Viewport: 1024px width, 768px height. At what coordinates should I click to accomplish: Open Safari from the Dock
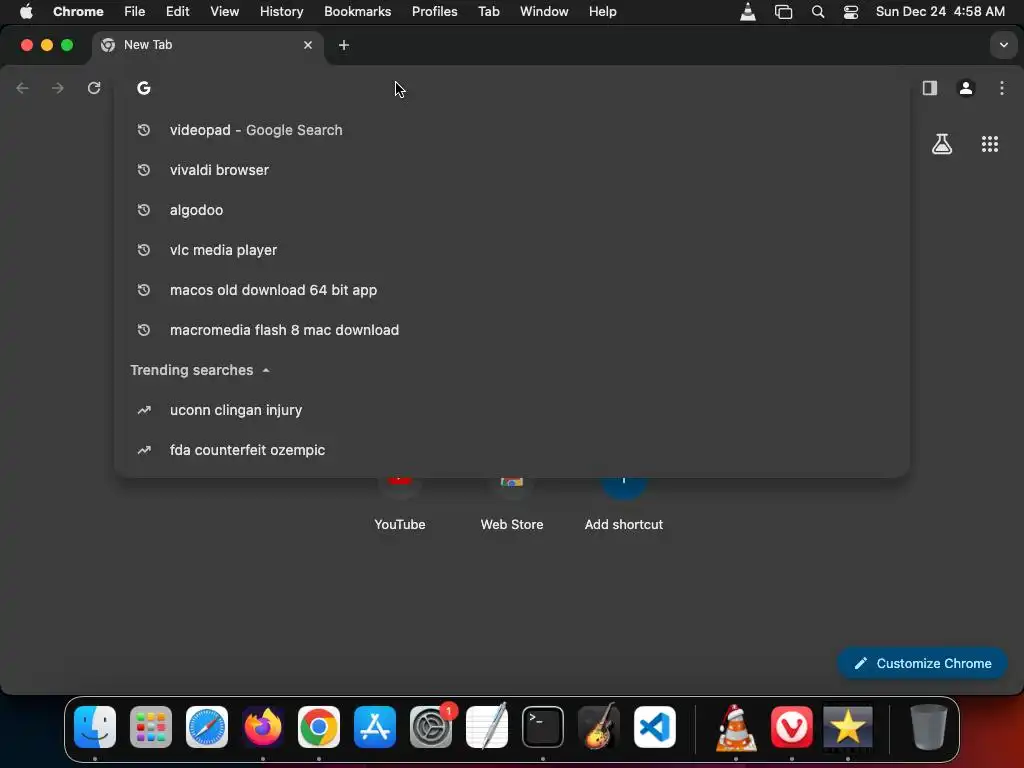click(207, 727)
